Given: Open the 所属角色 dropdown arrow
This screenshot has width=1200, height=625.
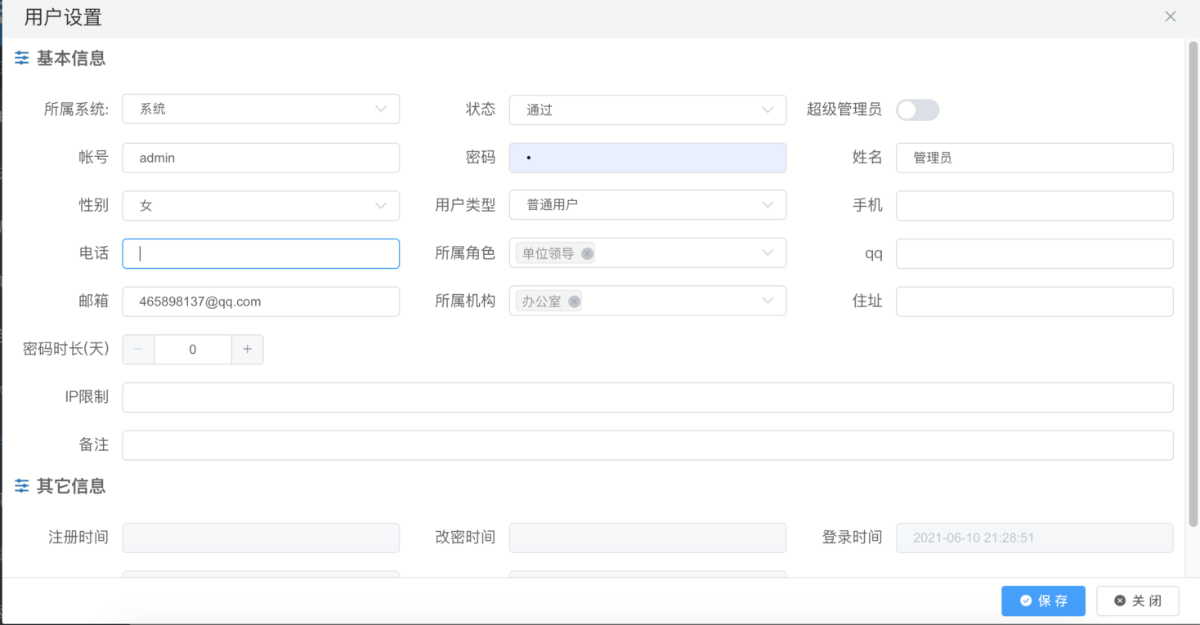Looking at the screenshot, I should point(767,253).
